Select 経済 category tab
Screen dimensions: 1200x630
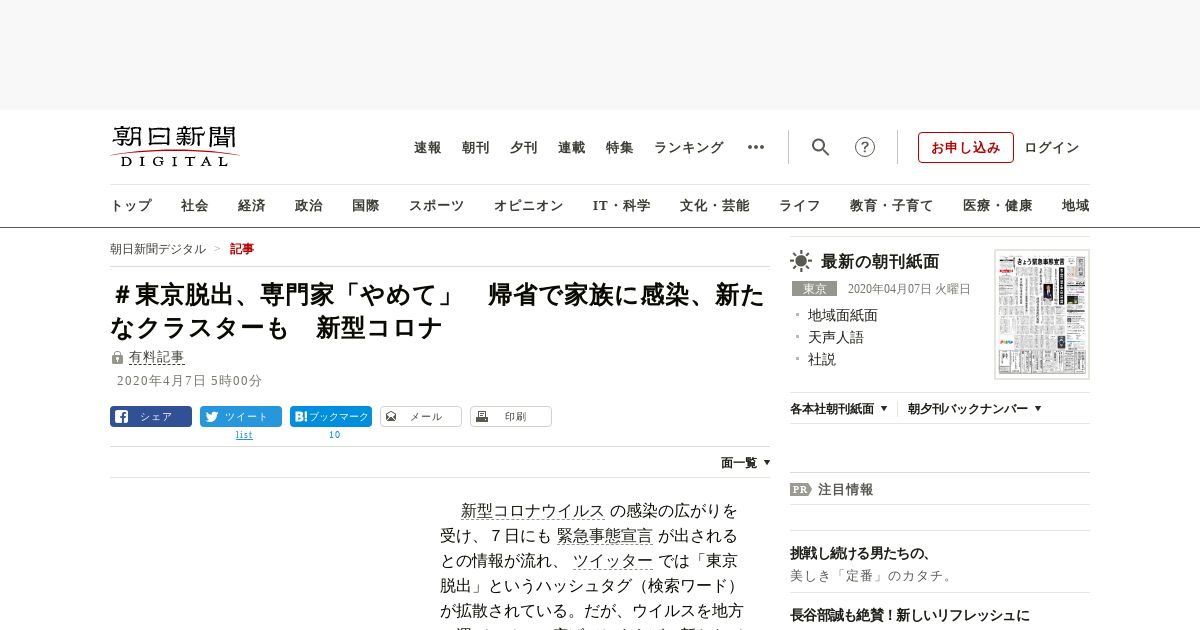click(252, 205)
